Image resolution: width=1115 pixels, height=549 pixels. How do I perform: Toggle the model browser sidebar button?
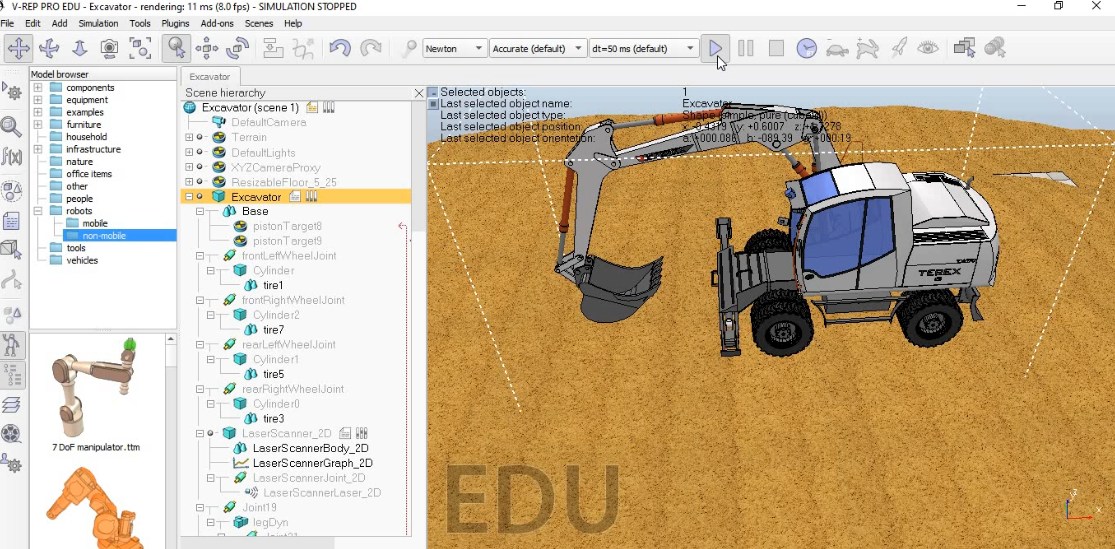coord(12,346)
